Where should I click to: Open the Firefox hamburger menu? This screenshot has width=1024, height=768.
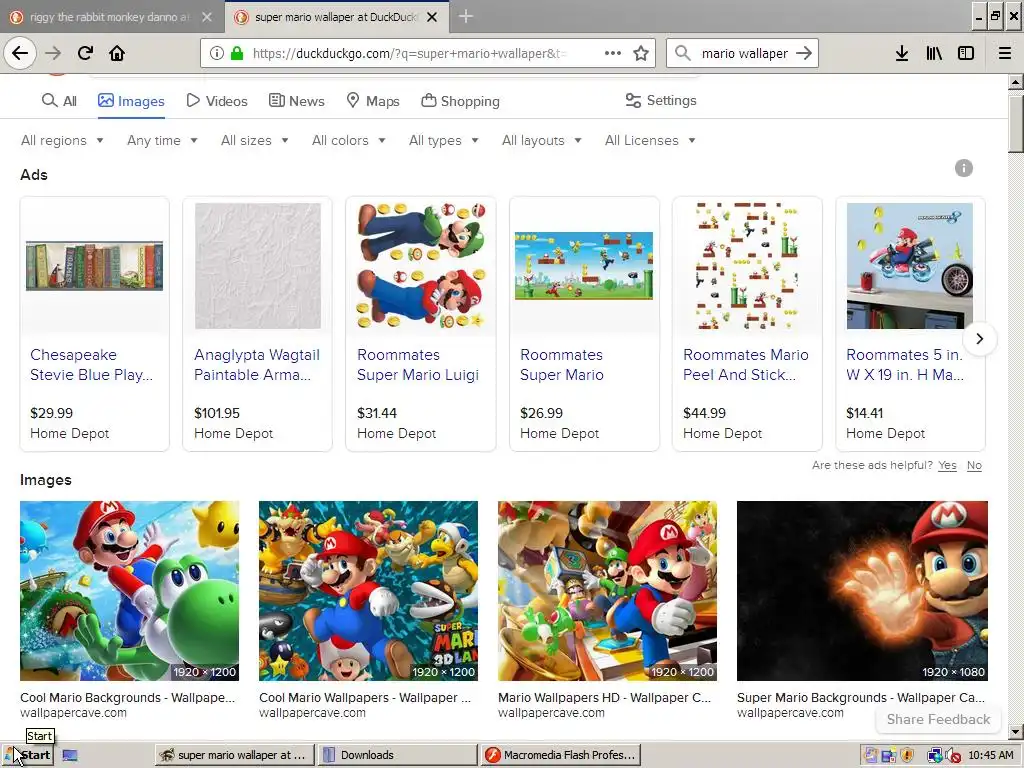coord(1005,53)
